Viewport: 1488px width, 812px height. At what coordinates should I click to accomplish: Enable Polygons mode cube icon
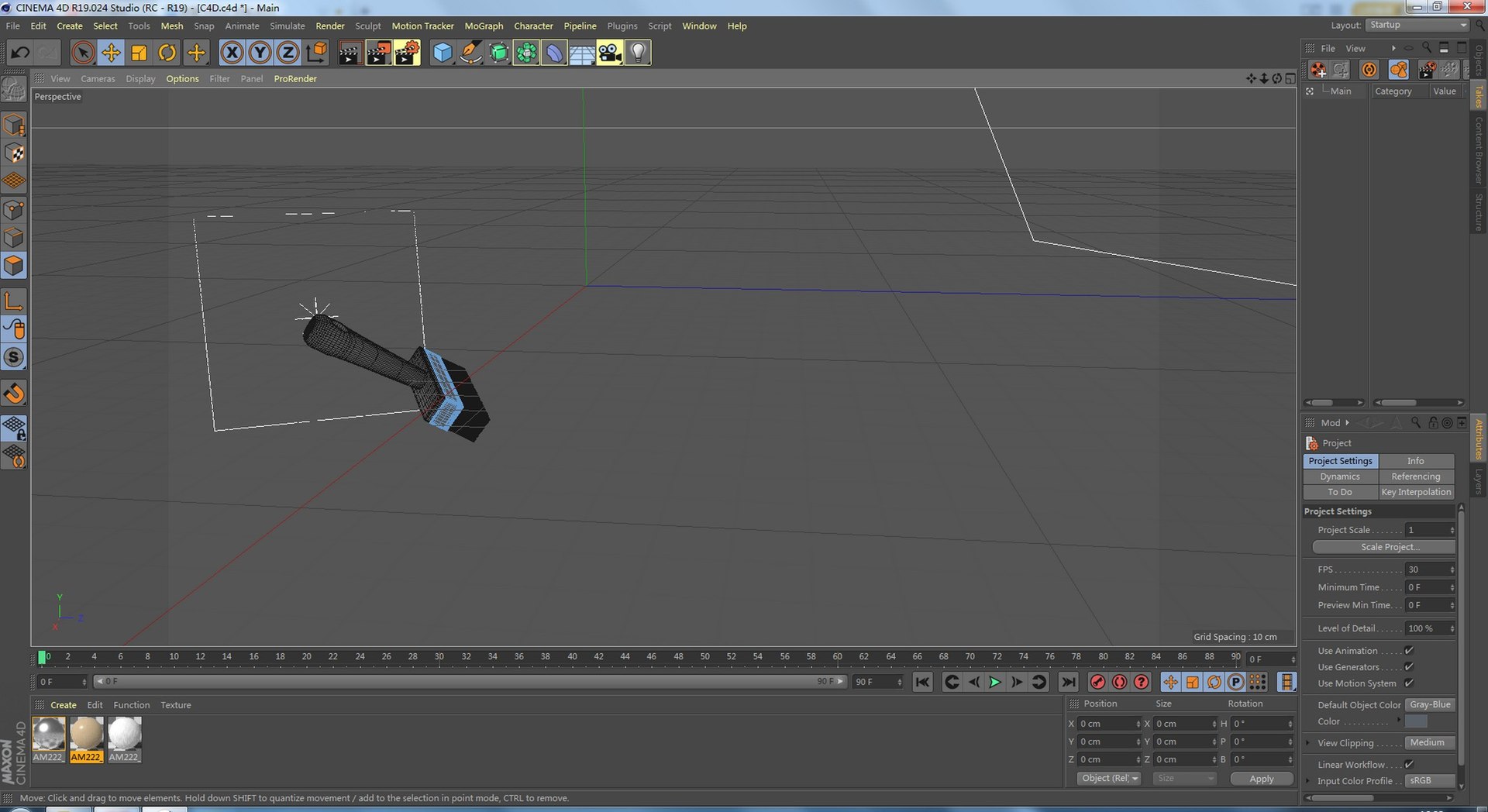coord(14,266)
